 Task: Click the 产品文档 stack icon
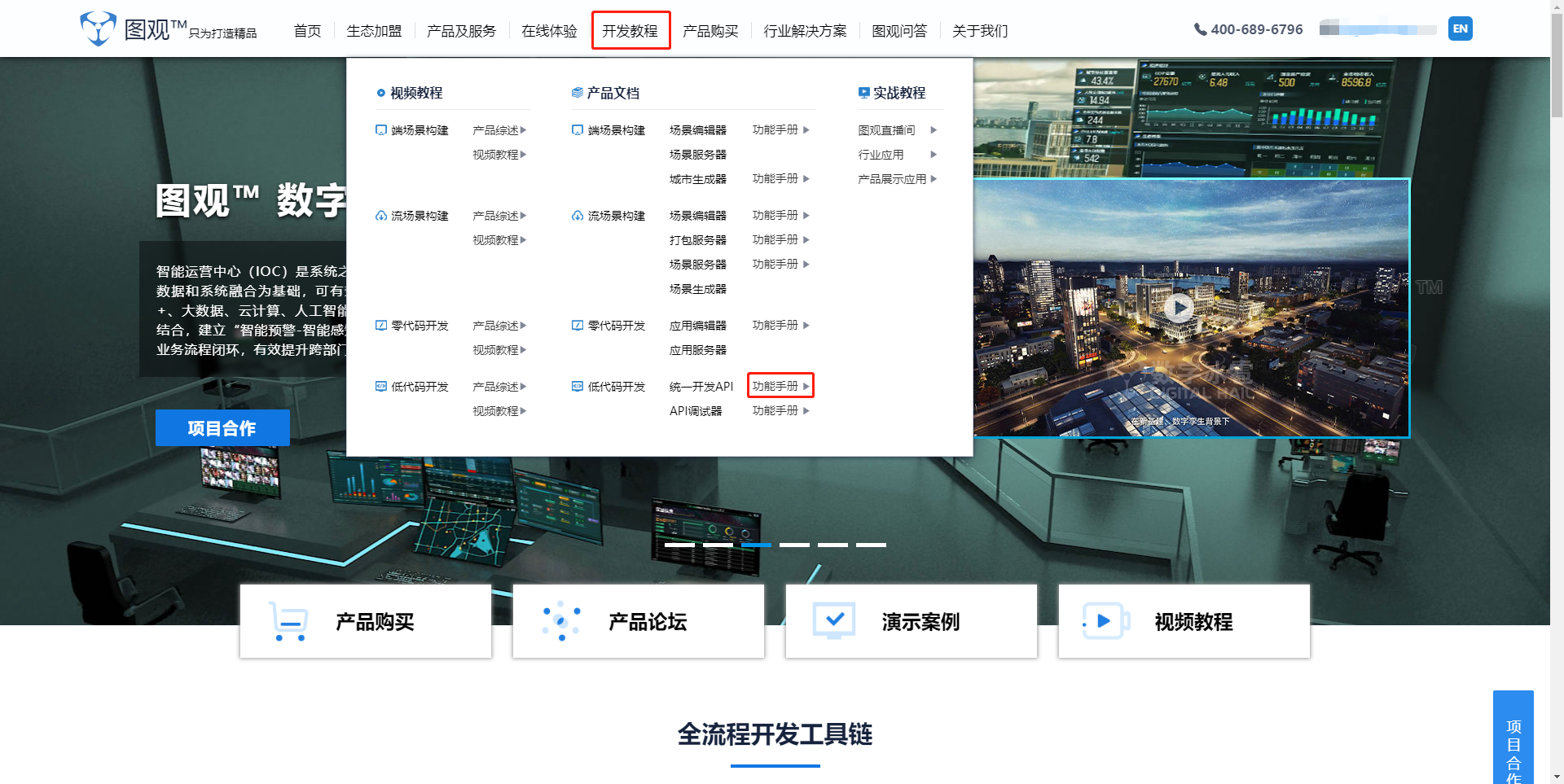(577, 93)
